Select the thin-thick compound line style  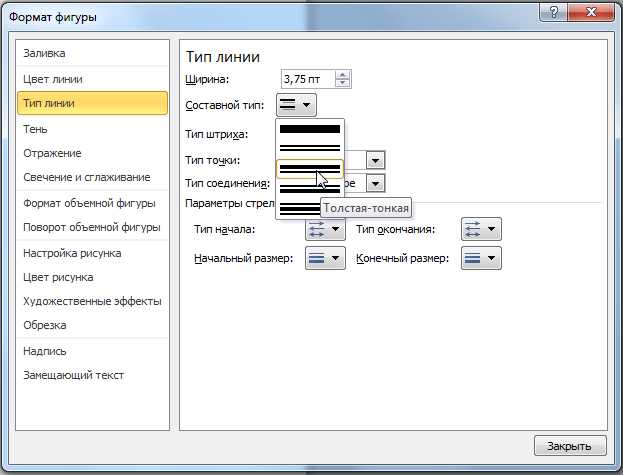click(310, 188)
